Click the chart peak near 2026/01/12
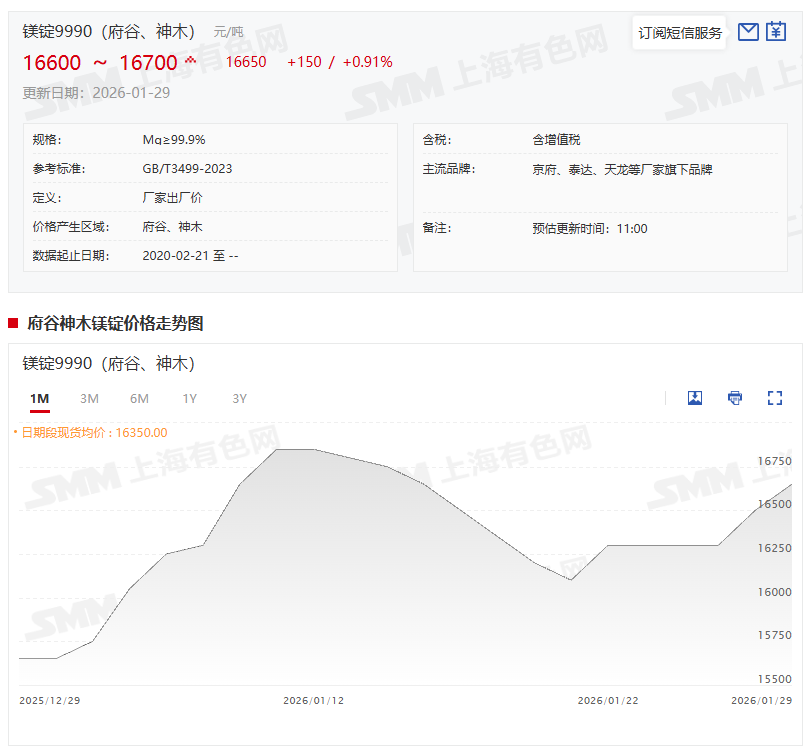The image size is (805, 750). point(295,450)
